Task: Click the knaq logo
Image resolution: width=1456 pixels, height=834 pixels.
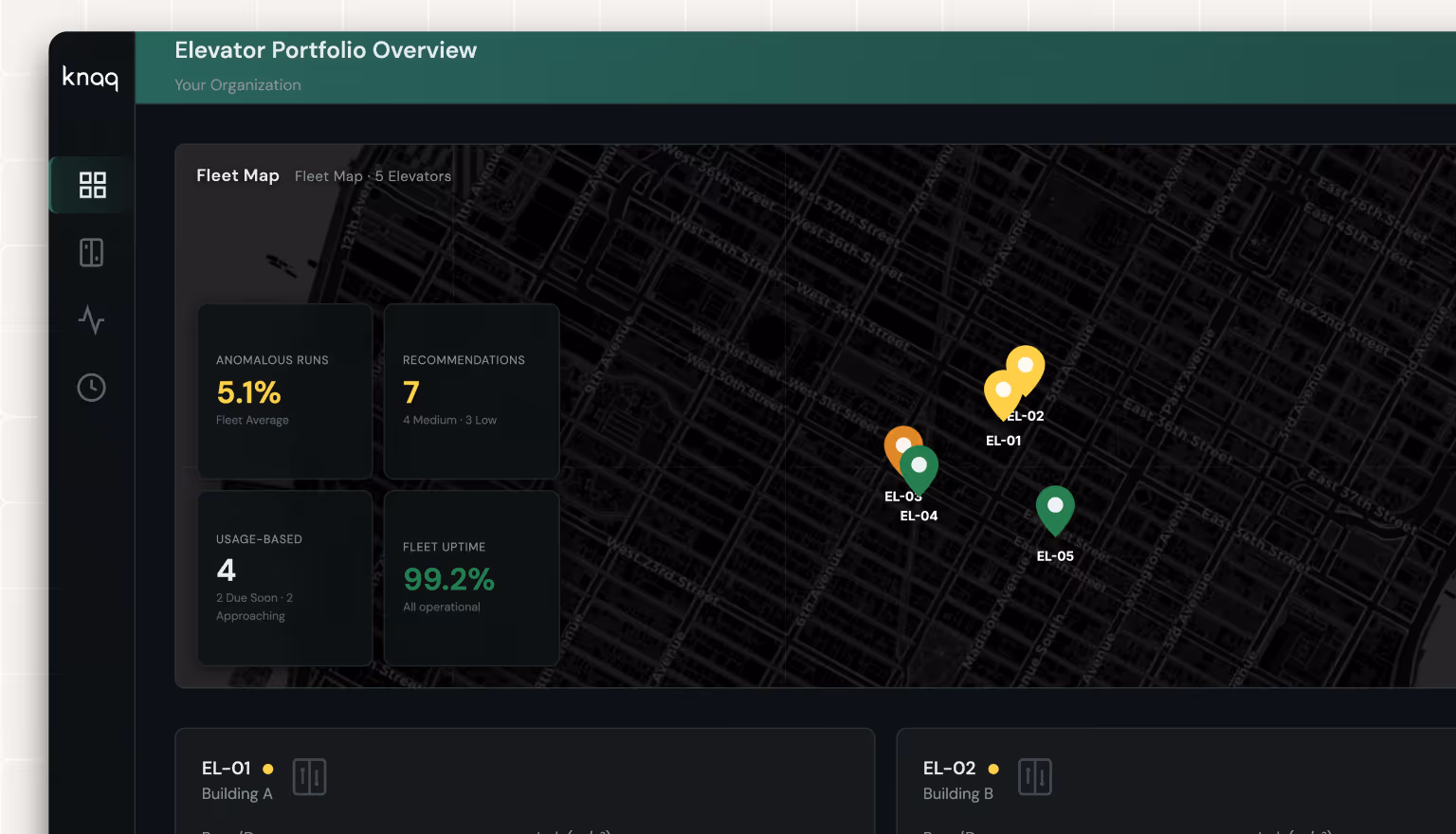Action: pyautogui.click(x=91, y=77)
